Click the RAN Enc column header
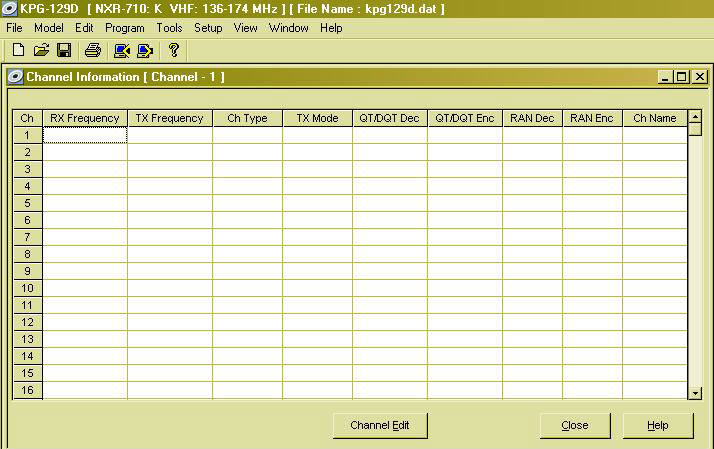The image size is (714, 449). point(592,118)
